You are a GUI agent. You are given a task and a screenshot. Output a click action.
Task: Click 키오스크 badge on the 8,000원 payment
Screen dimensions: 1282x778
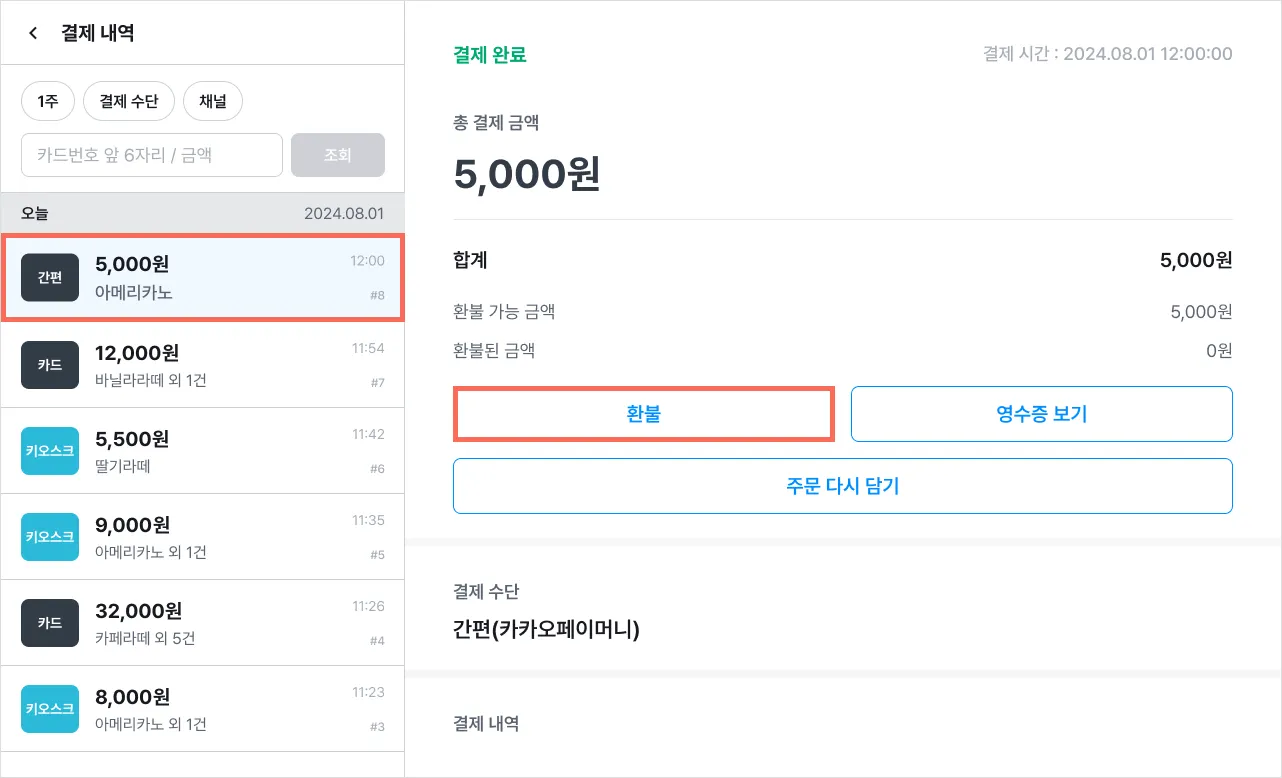click(x=50, y=709)
